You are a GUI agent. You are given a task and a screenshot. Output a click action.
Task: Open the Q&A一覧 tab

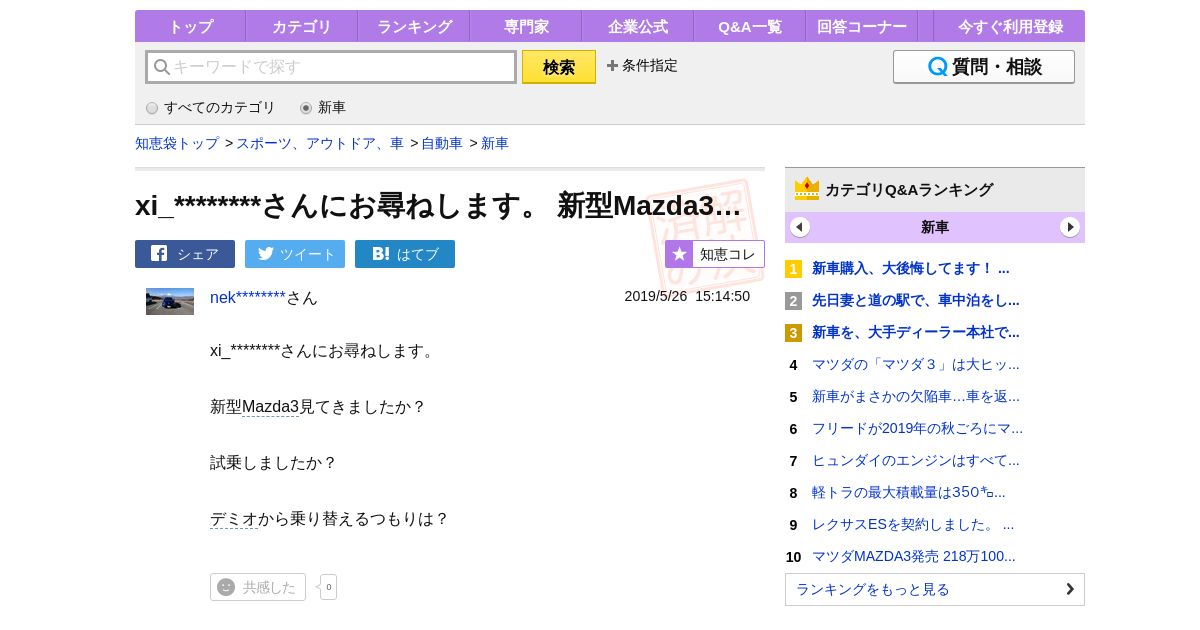(750, 27)
